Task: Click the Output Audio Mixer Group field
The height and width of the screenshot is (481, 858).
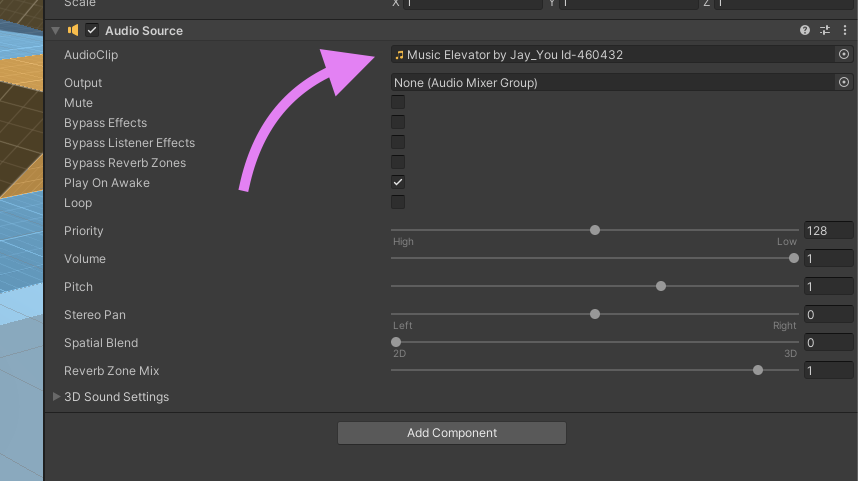Action: click(x=610, y=83)
